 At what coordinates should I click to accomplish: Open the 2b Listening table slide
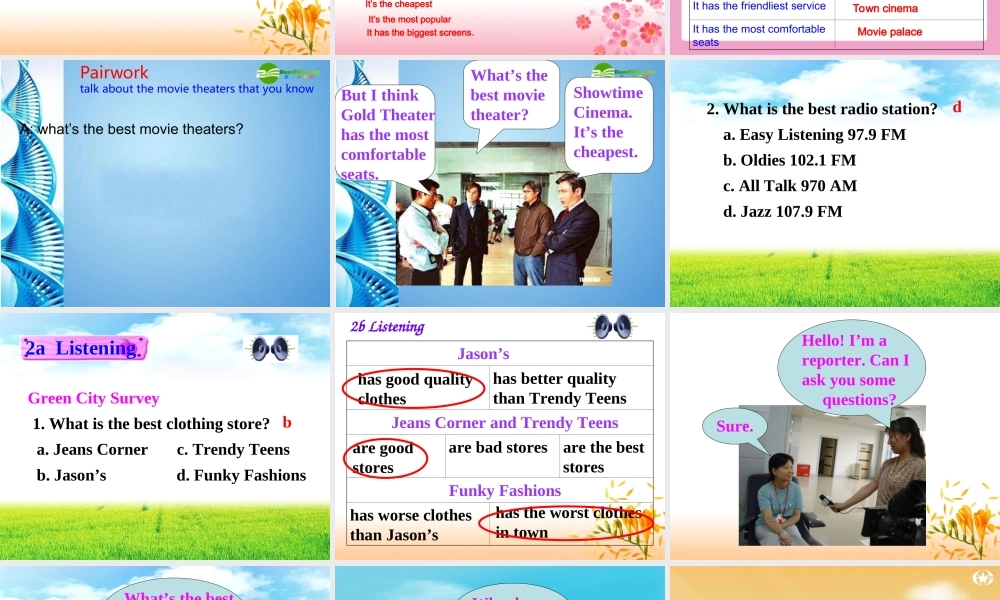pos(500,436)
